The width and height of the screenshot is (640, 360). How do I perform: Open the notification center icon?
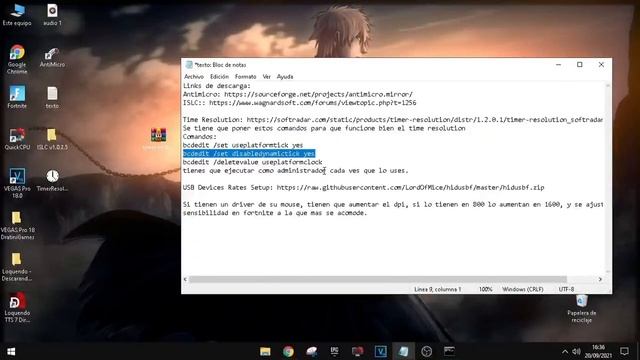point(624,351)
